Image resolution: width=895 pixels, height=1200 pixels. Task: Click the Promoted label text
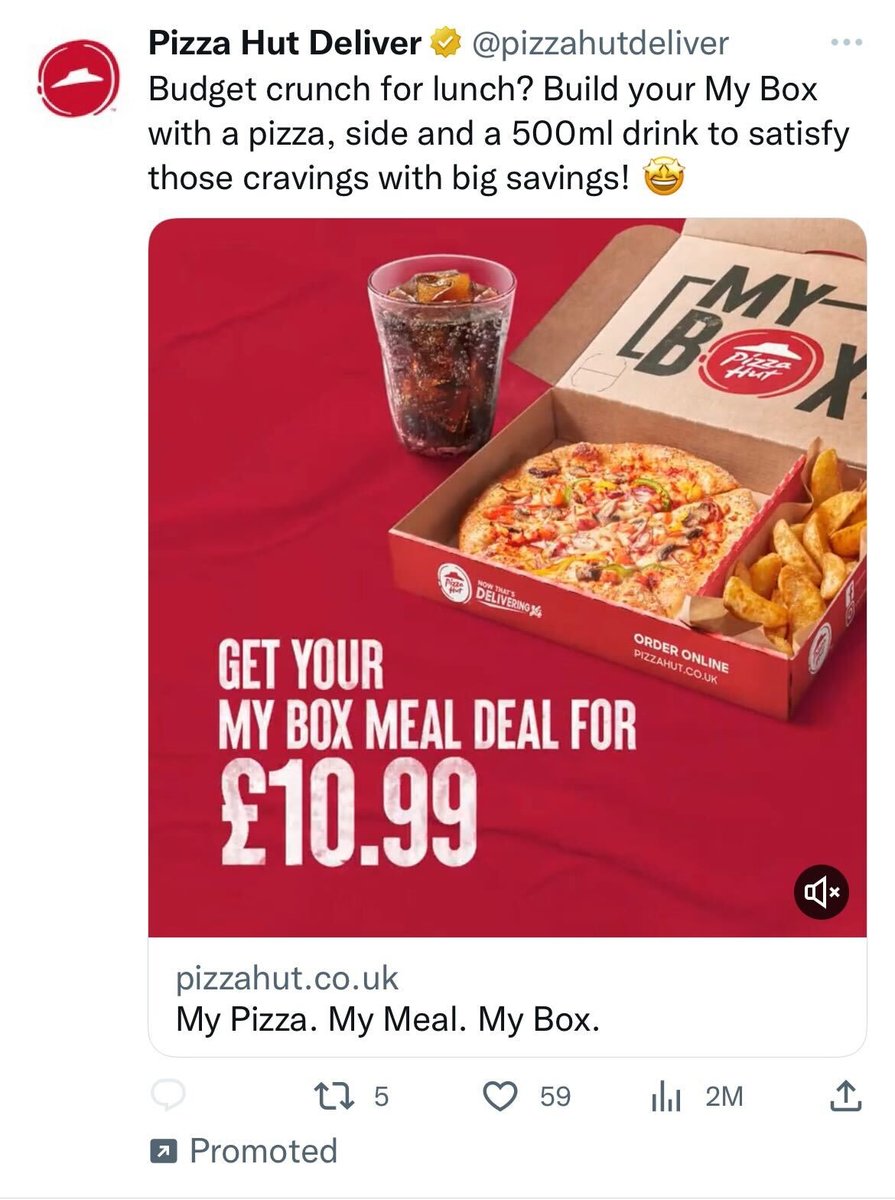tap(263, 1151)
